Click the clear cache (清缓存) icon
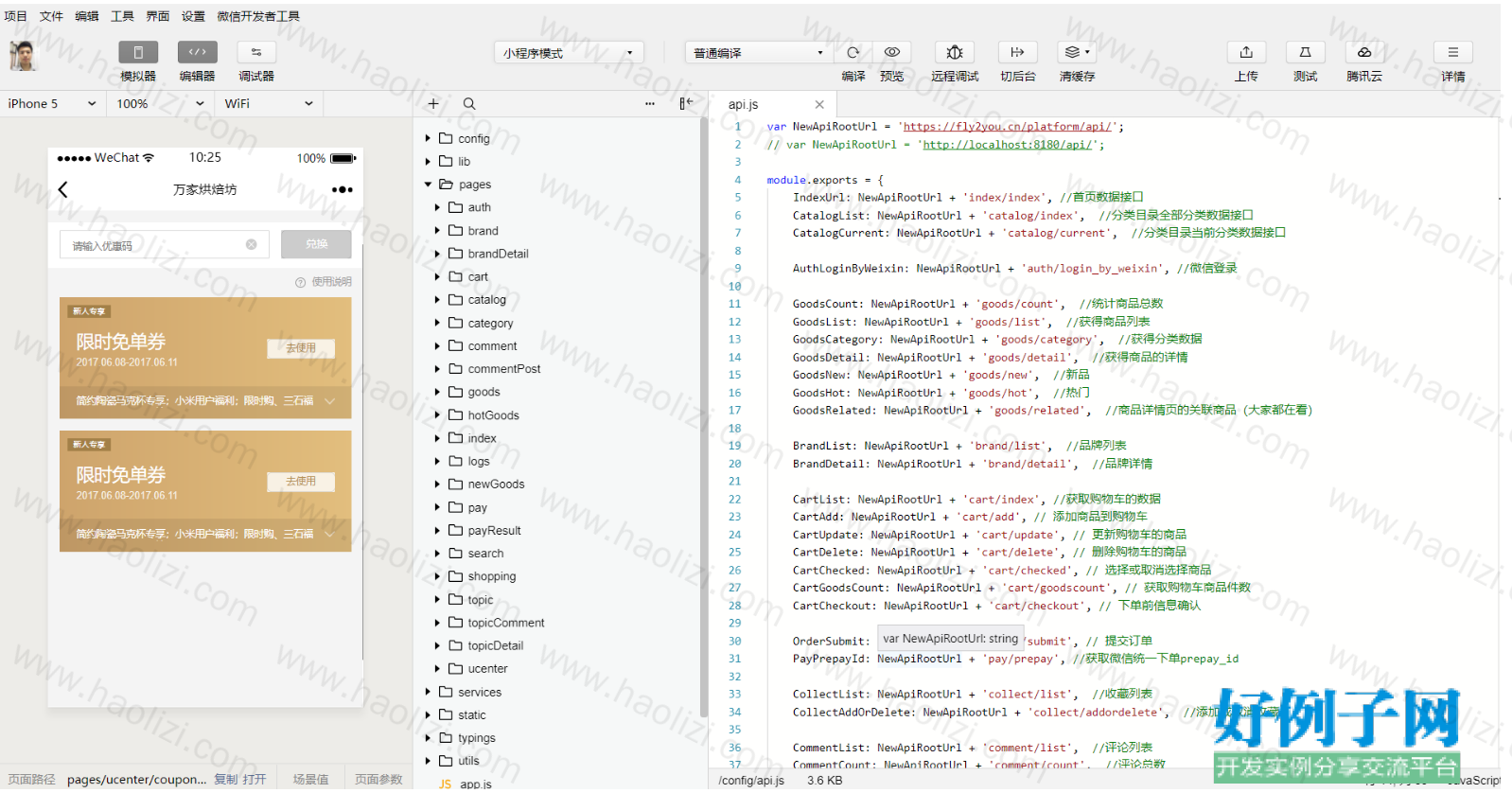Image resolution: width=1512 pixels, height=793 pixels. [1077, 52]
